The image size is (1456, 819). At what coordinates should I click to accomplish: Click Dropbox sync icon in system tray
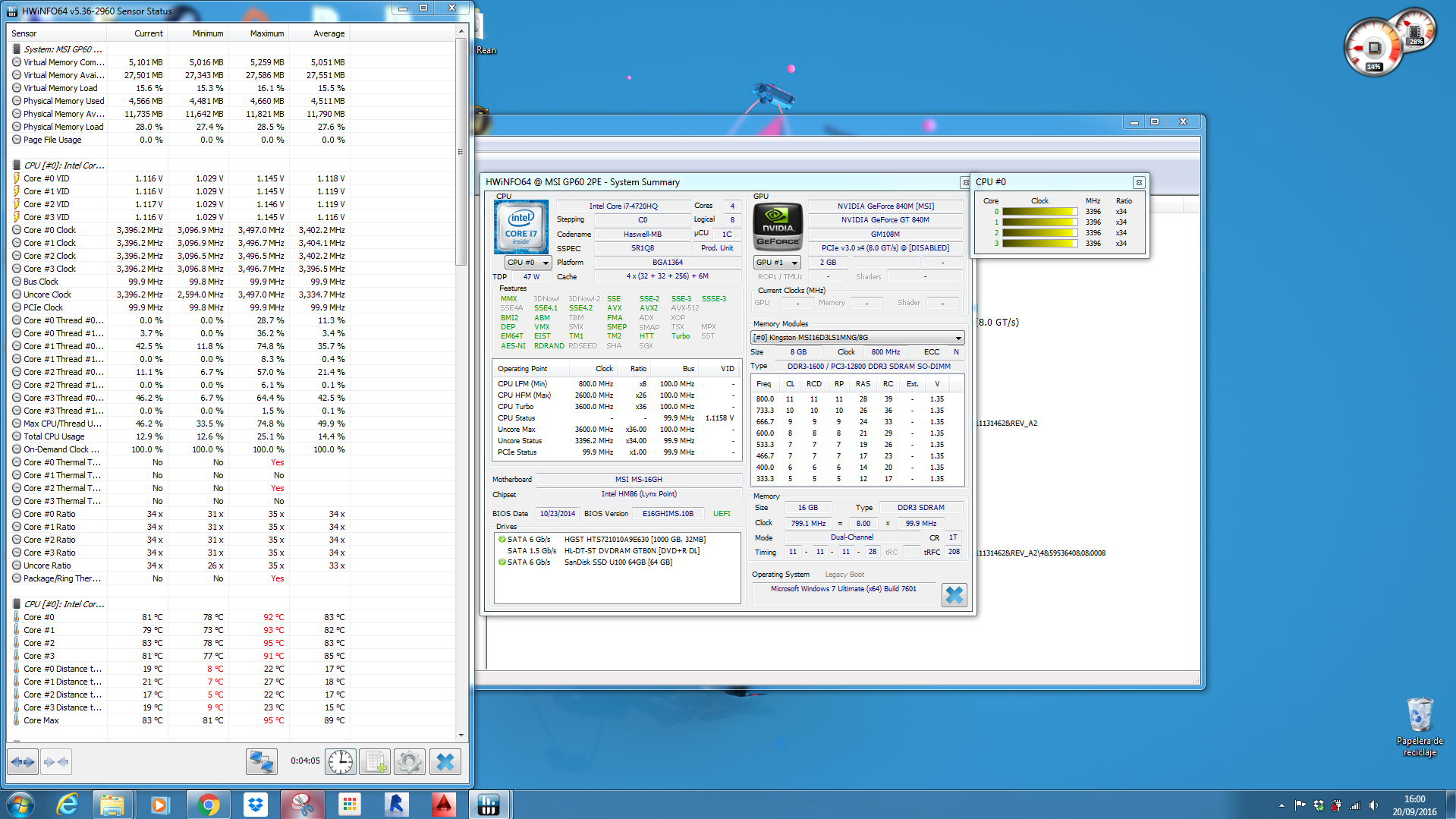[1319, 805]
